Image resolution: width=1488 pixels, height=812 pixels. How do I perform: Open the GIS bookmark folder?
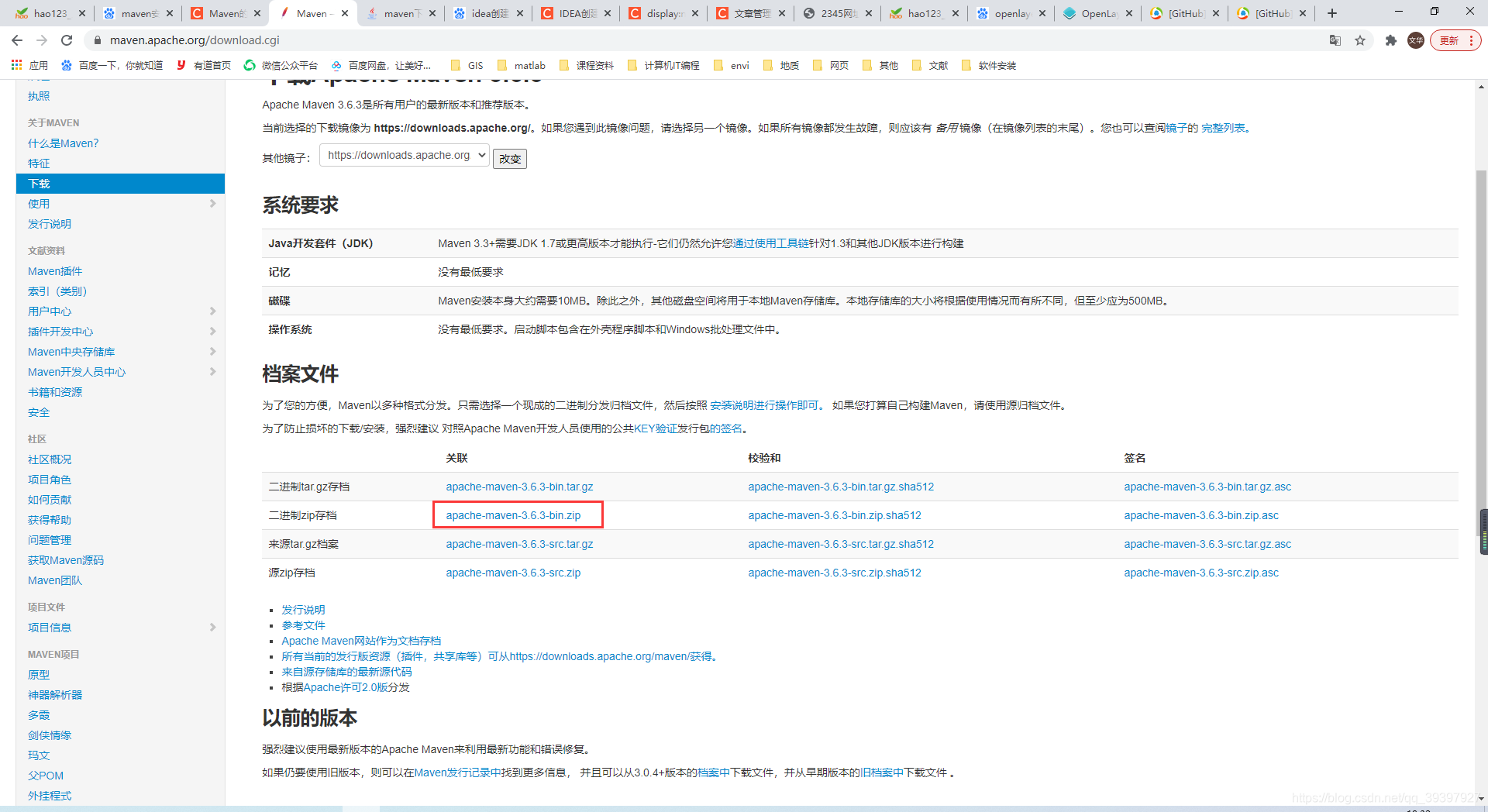(x=467, y=65)
